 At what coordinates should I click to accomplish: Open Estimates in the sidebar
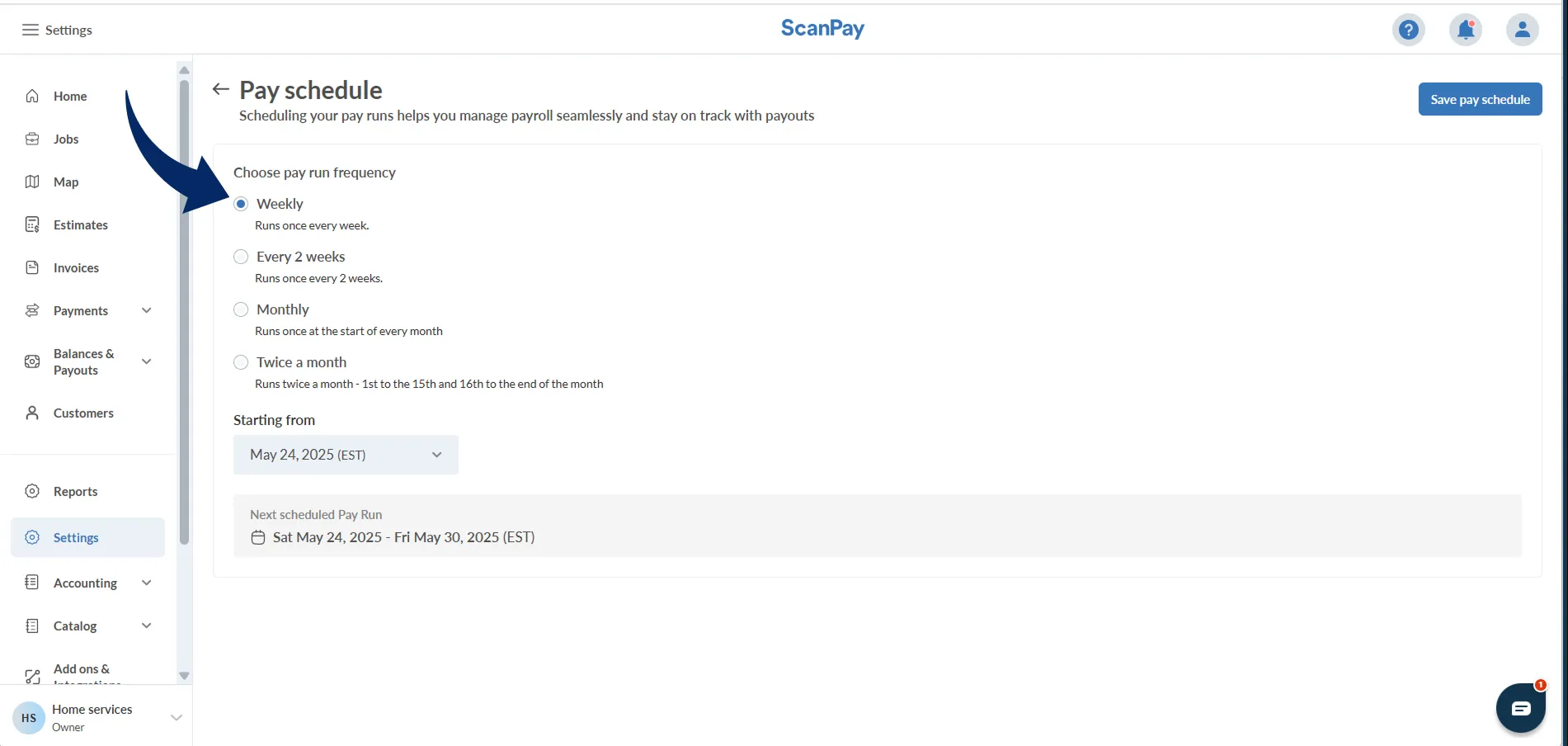point(81,224)
